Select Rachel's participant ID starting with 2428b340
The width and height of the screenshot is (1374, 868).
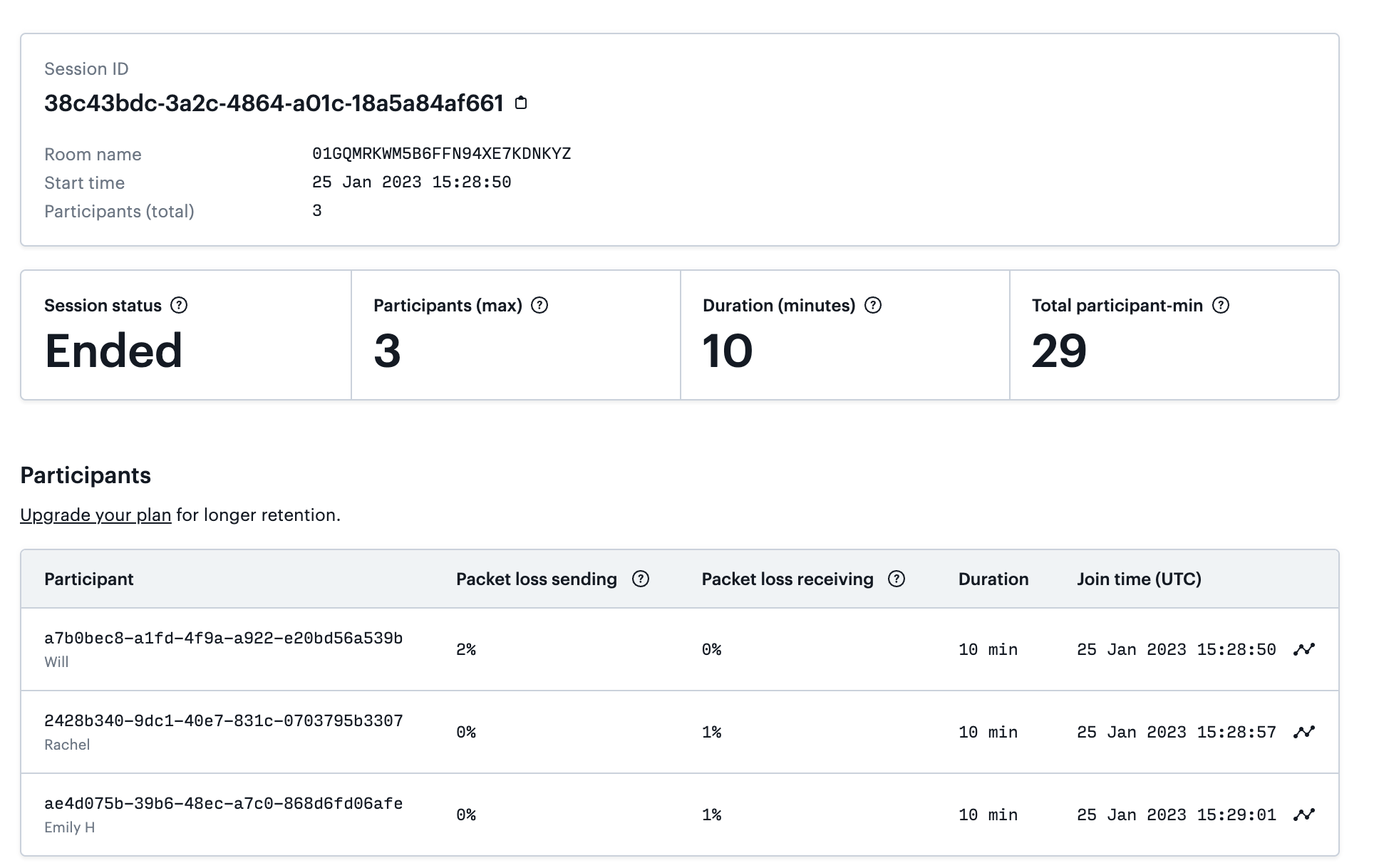pyautogui.click(x=224, y=720)
